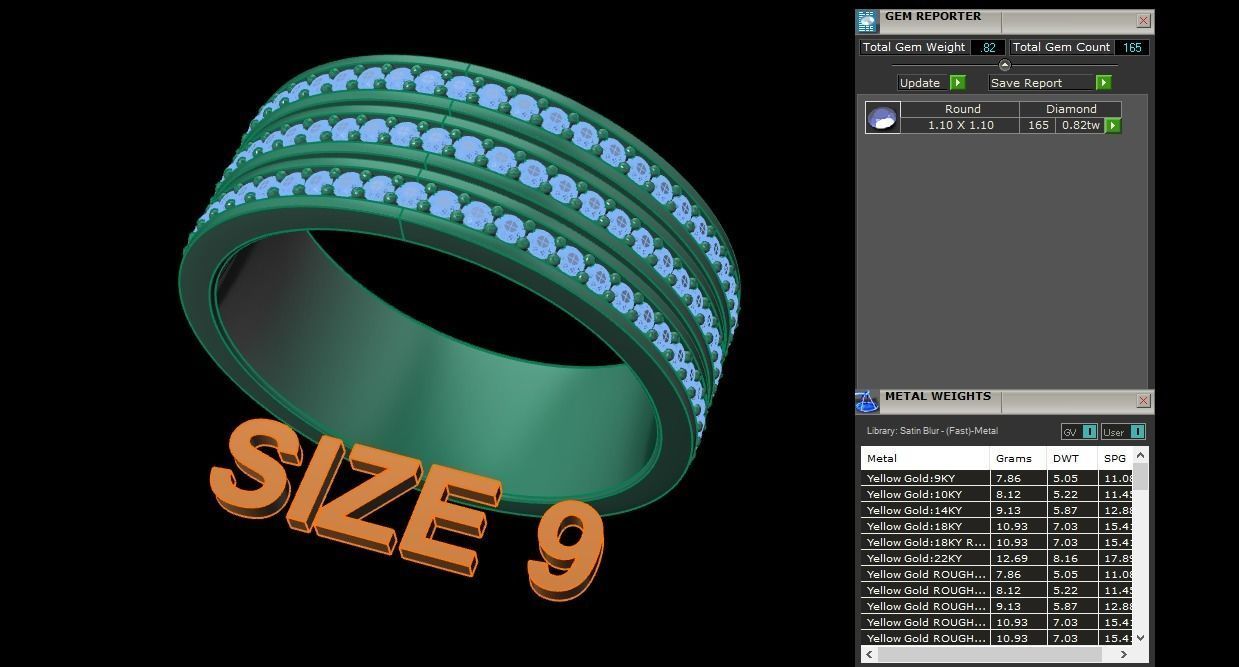This screenshot has width=1239, height=667.
Task: Click the Metal Weights scale icon
Action: click(x=866, y=401)
